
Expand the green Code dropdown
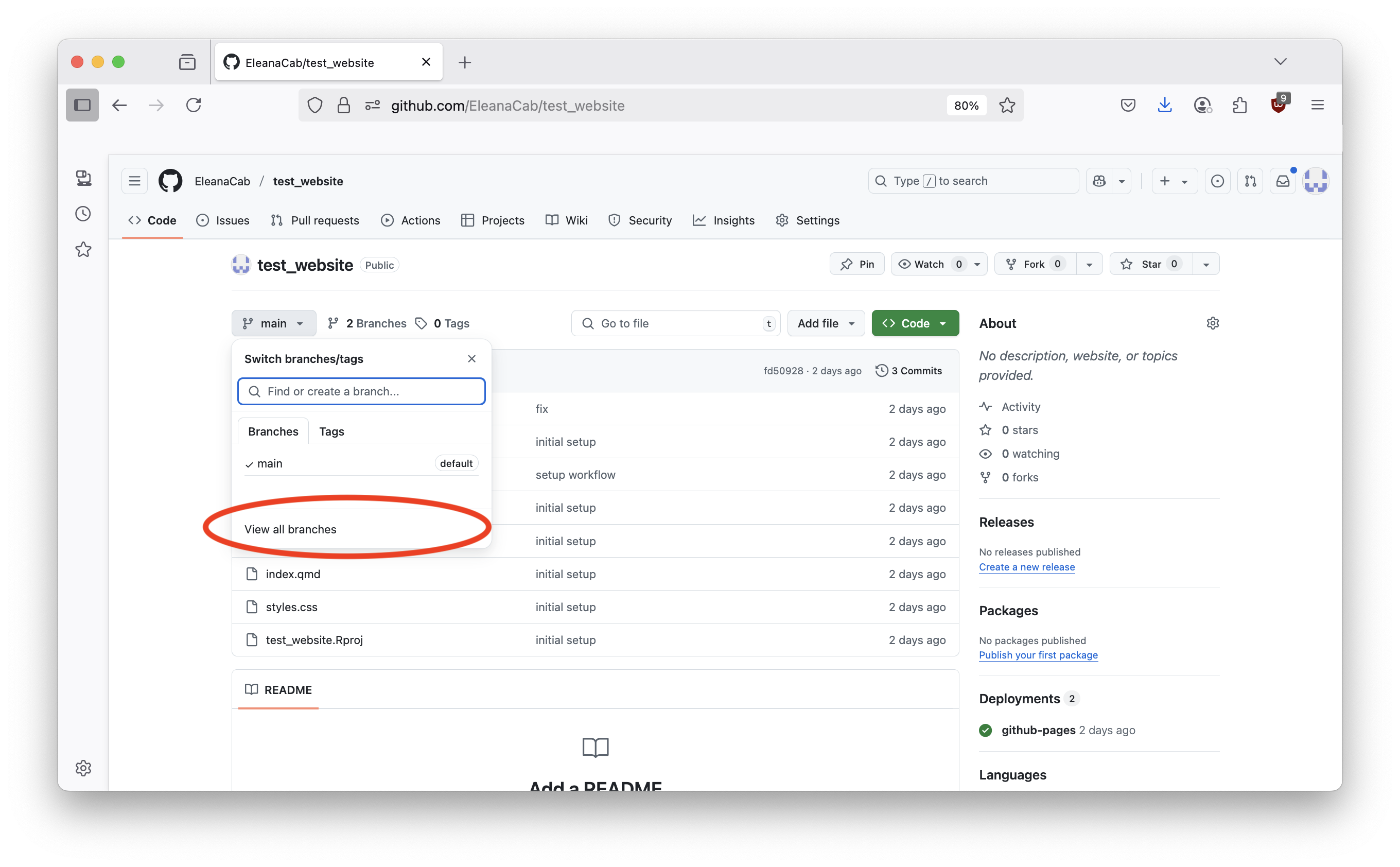coord(915,323)
